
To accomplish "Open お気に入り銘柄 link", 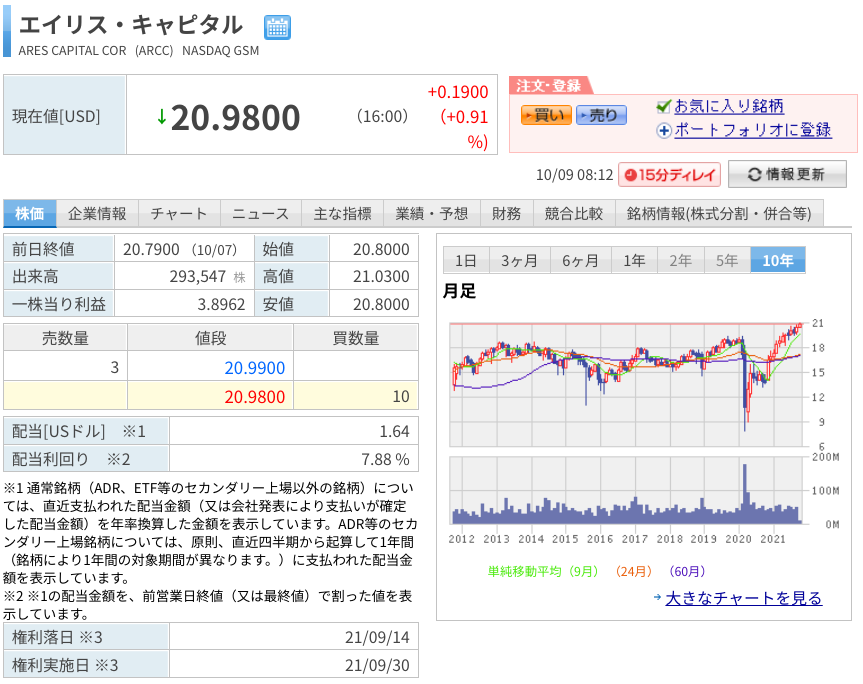I will 729,106.
